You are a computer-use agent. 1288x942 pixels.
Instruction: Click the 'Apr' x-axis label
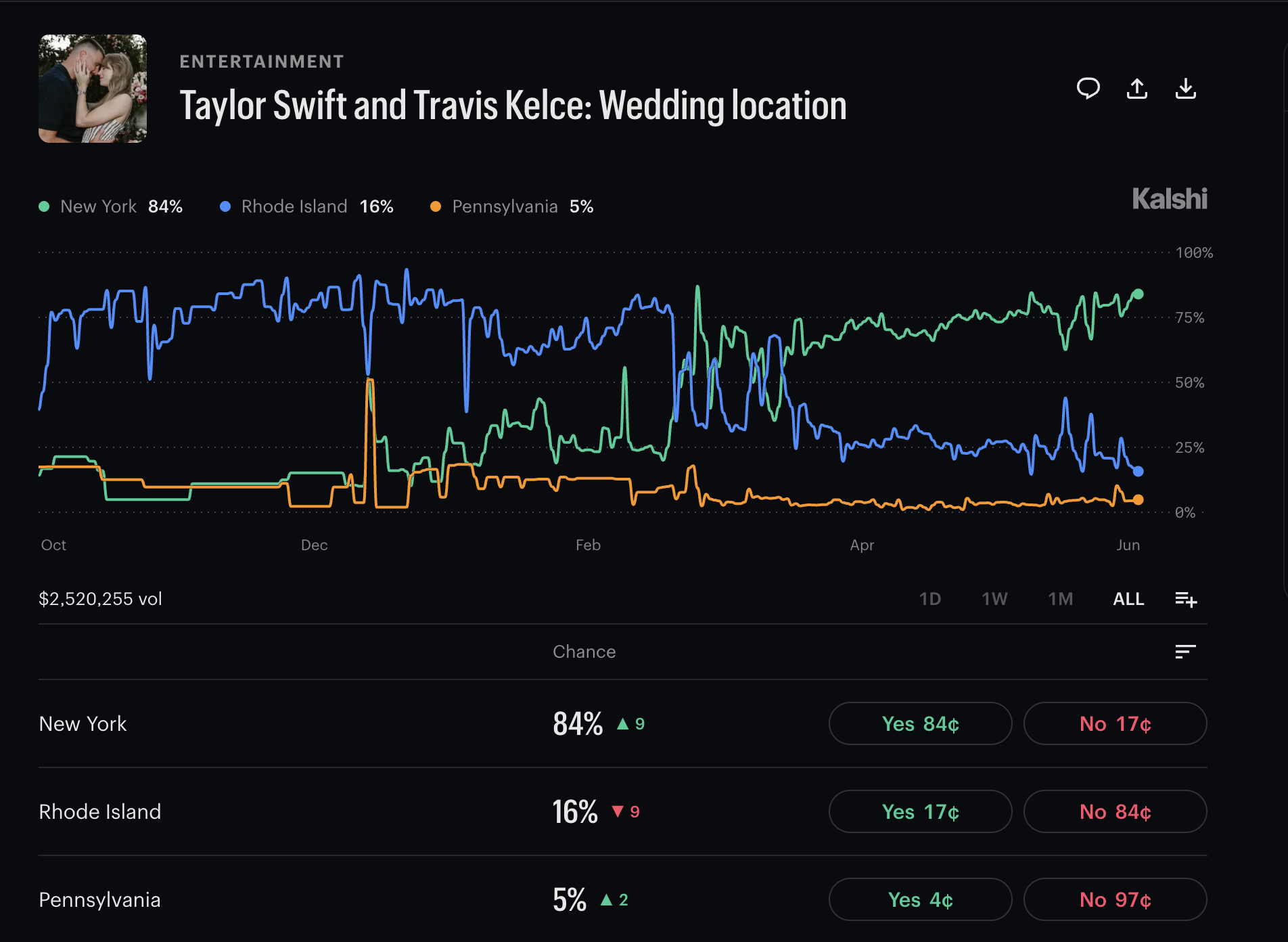coord(862,545)
